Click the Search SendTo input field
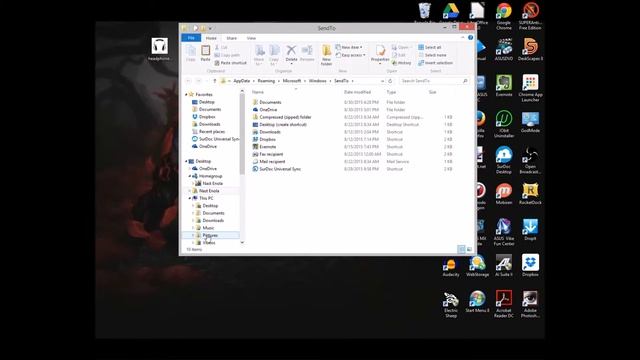The height and width of the screenshot is (360, 640). 435,81
